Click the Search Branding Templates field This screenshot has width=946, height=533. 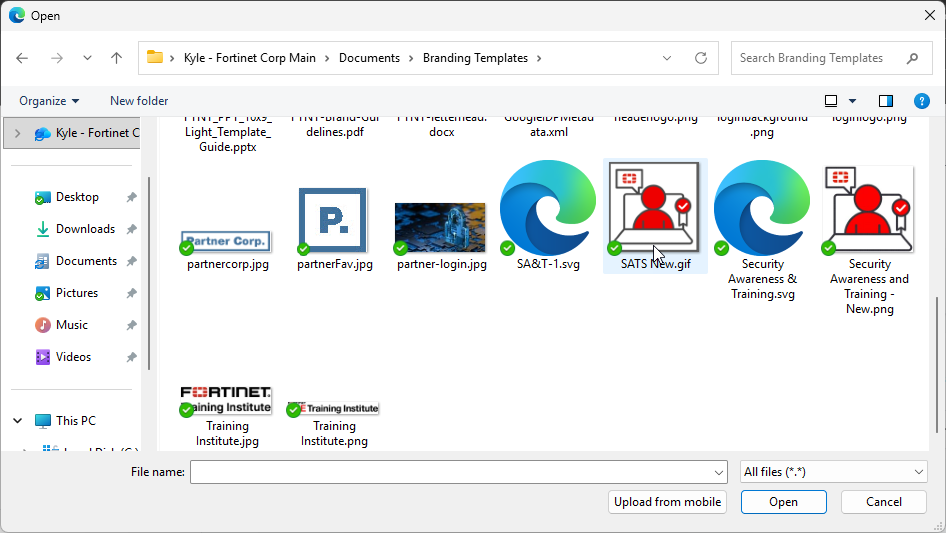pos(831,58)
